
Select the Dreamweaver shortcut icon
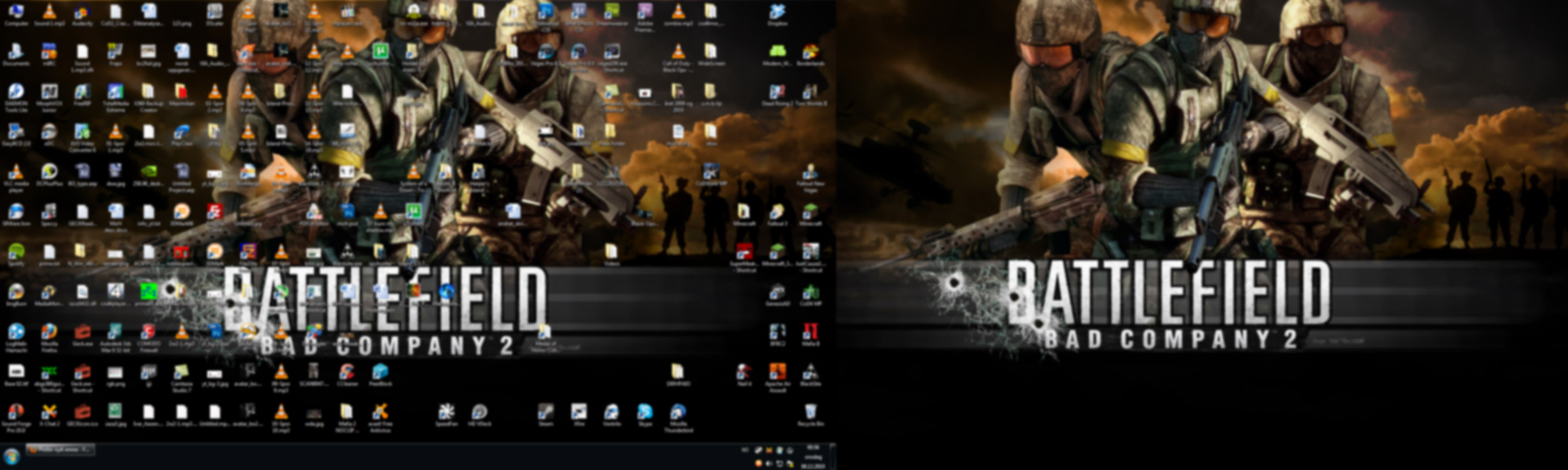point(612,16)
